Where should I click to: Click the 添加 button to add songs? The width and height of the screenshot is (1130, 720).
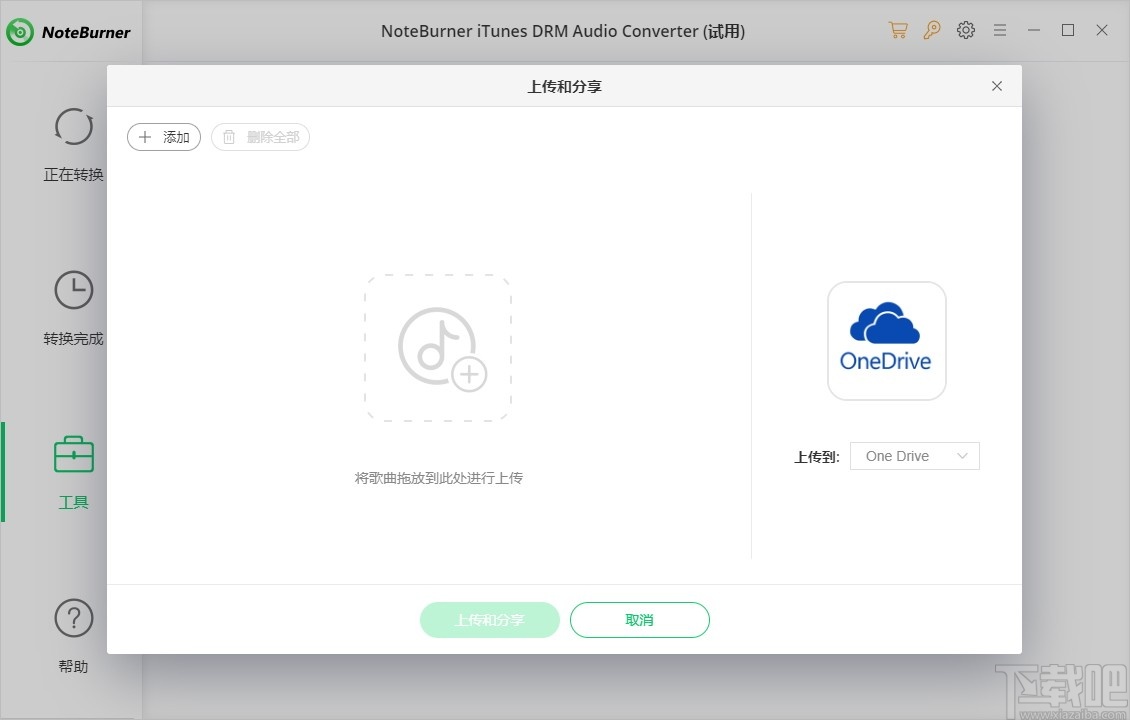[163, 137]
